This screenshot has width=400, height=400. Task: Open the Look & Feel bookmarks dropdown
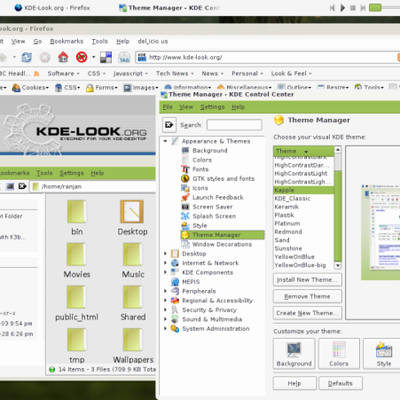tap(291, 73)
